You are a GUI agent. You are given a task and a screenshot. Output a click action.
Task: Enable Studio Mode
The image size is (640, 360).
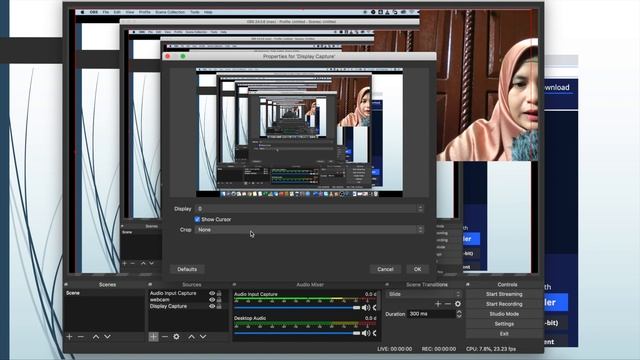coord(504,314)
